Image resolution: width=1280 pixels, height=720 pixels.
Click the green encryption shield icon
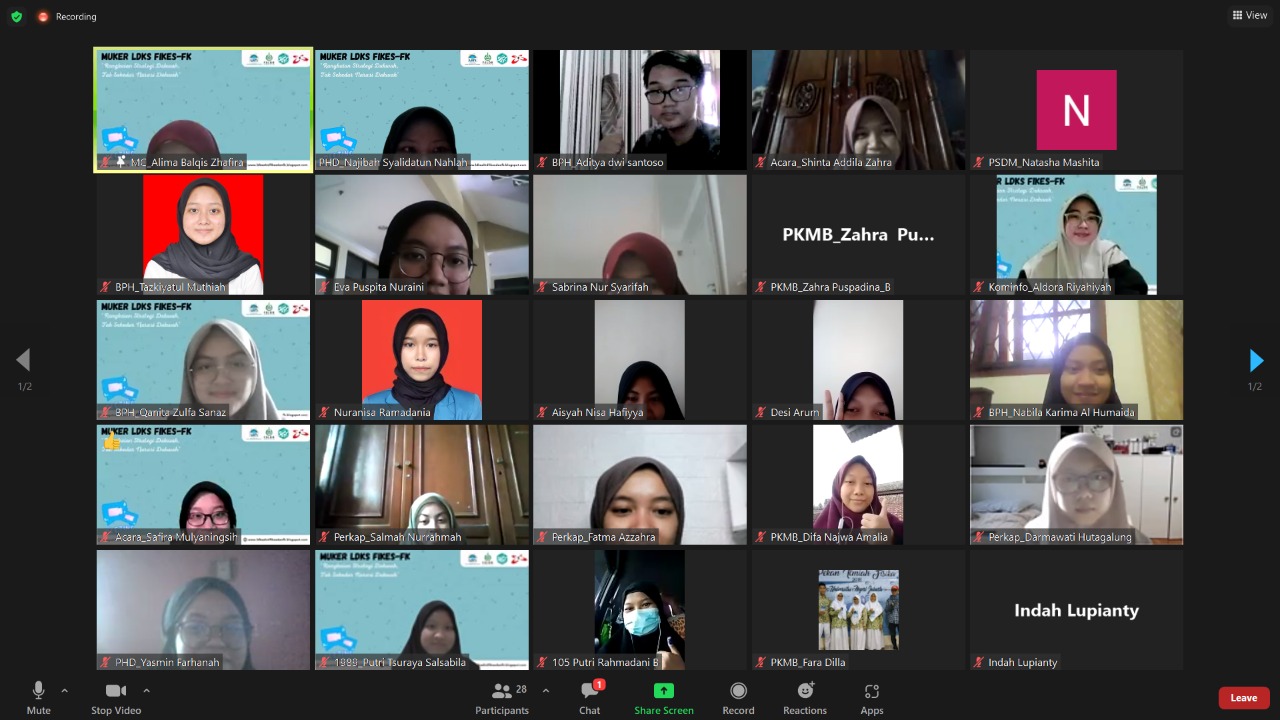(x=16, y=16)
